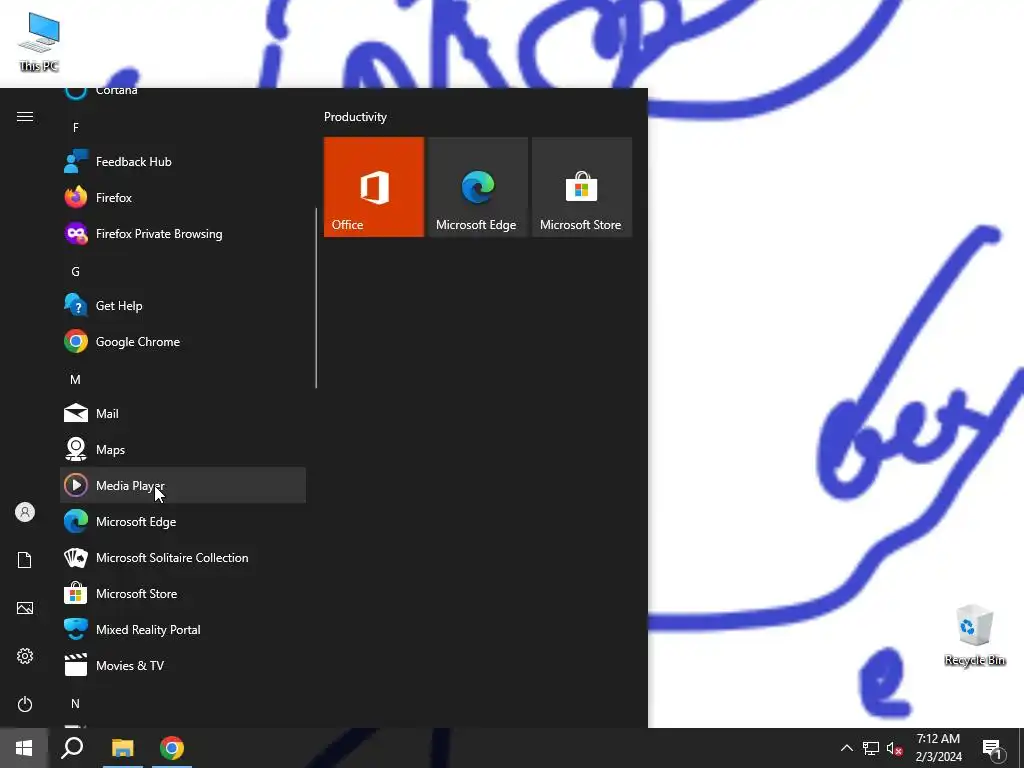1024x768 pixels.
Task: Open Microsoft Store in the app list
Action: pos(183,593)
